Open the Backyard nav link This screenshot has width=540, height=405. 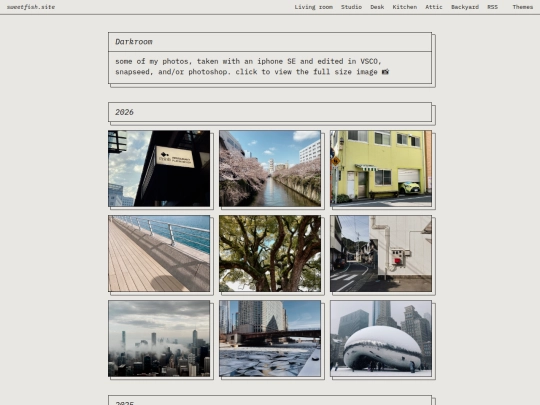tap(465, 7)
